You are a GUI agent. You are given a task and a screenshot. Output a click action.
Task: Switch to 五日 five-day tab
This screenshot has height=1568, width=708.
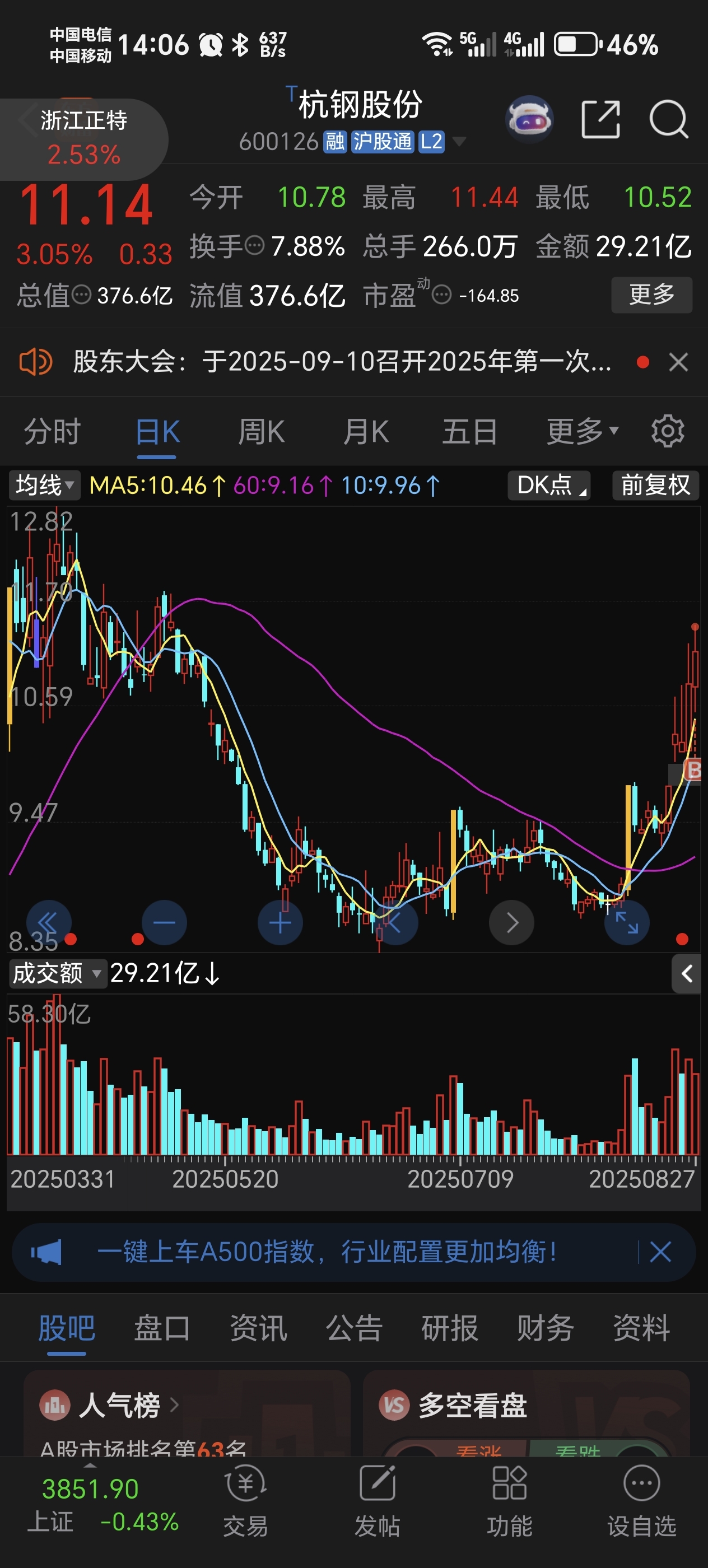tap(469, 432)
